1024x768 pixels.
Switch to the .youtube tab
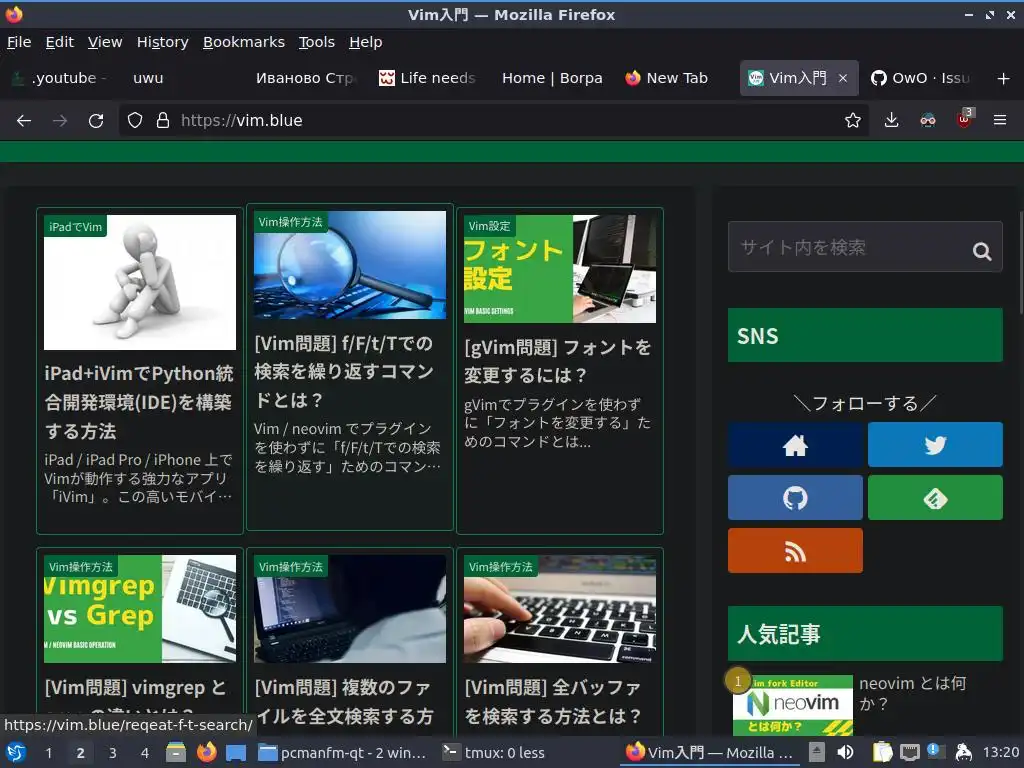(62, 78)
